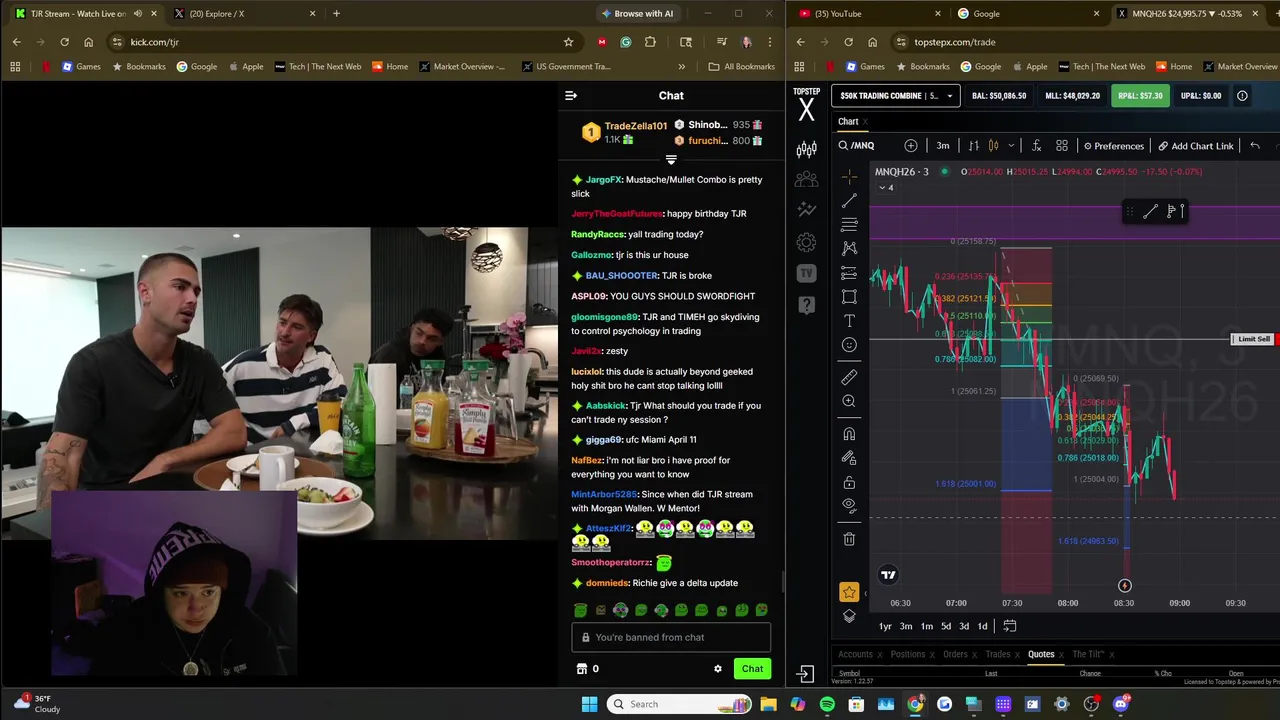Click the banned chat message input
Image resolution: width=1280 pixels, height=720 pixels.
pos(671,637)
